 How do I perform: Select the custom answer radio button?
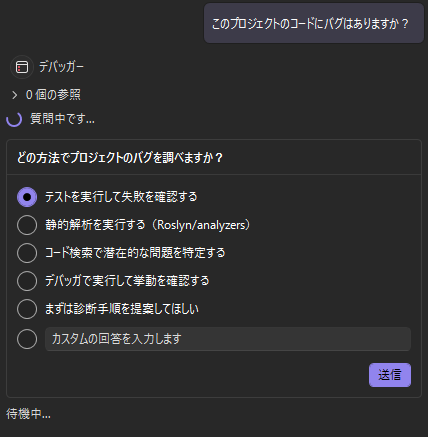pyautogui.click(x=27, y=339)
